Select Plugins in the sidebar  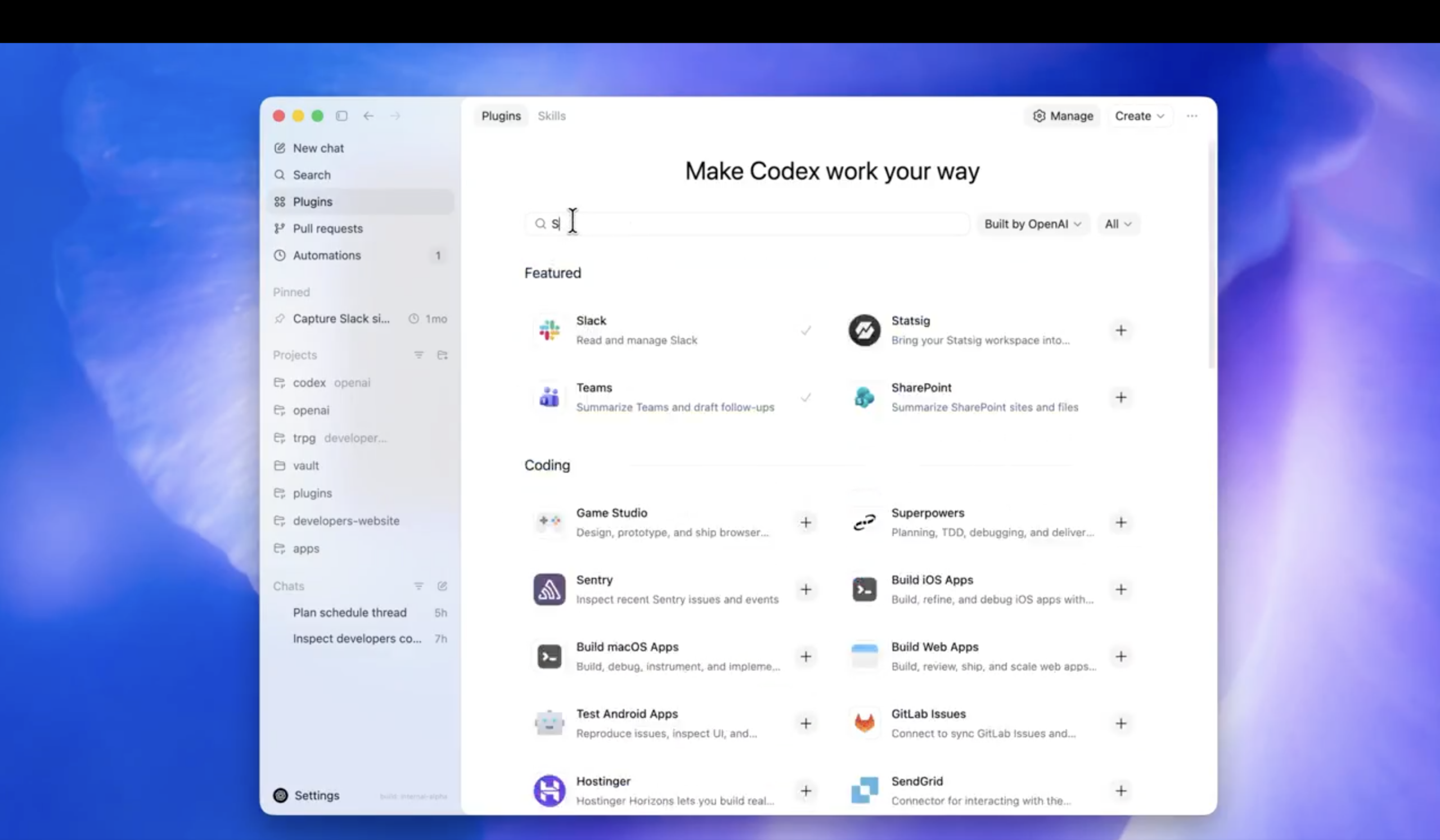coord(360,202)
